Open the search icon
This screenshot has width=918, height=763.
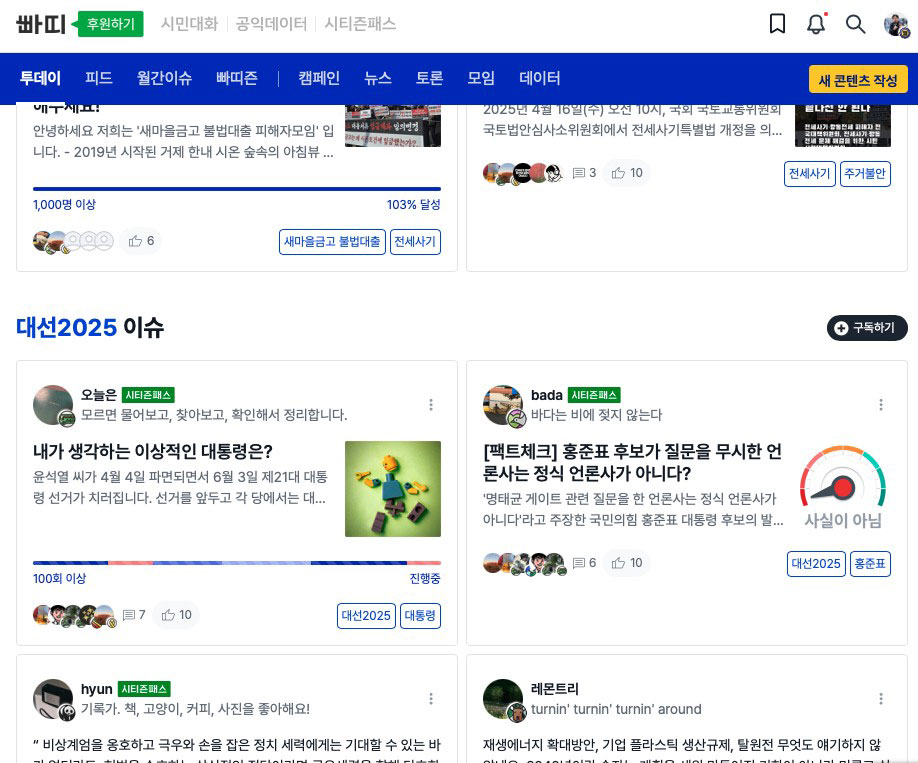856,24
